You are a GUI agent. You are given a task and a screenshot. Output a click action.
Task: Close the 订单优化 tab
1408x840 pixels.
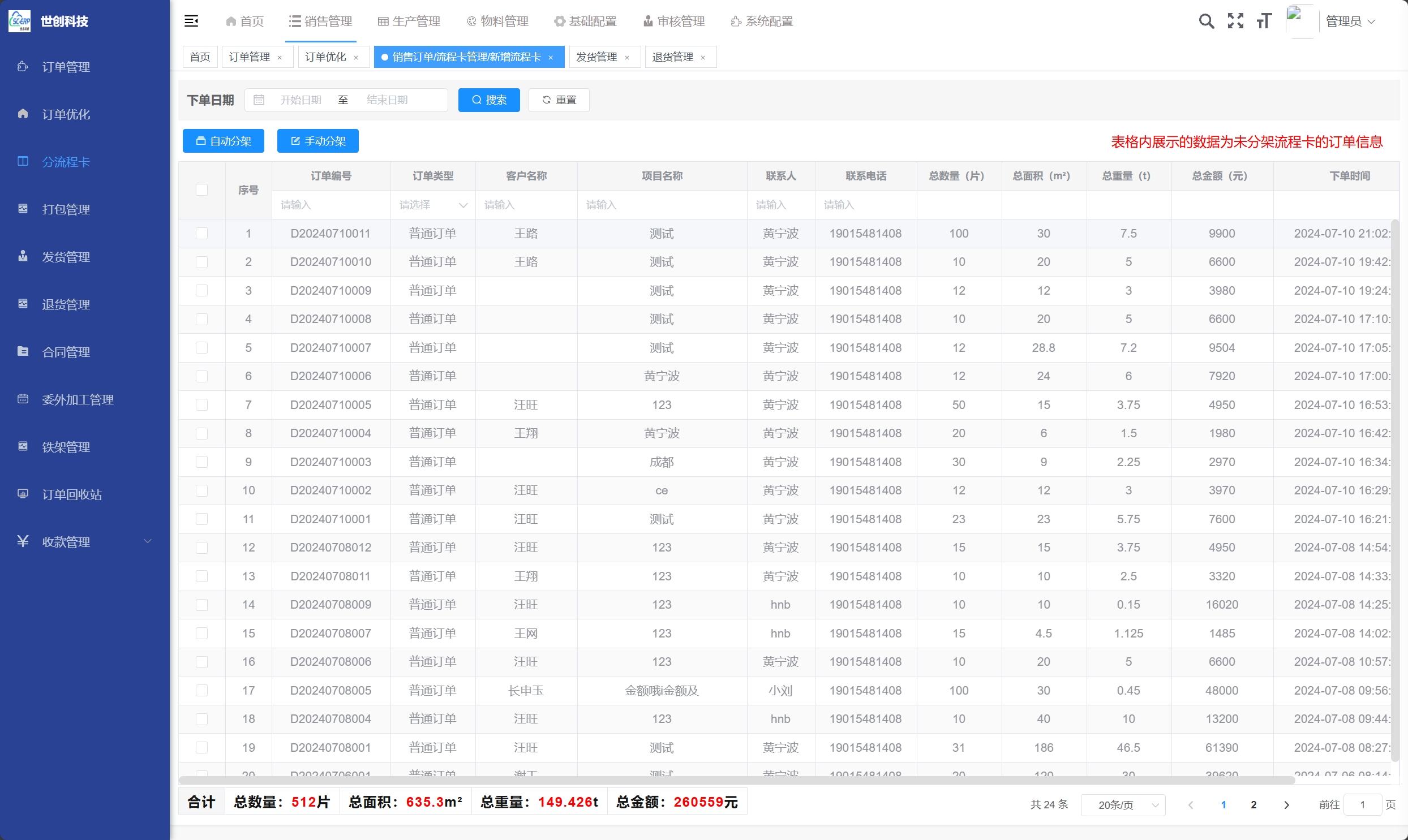coord(356,58)
